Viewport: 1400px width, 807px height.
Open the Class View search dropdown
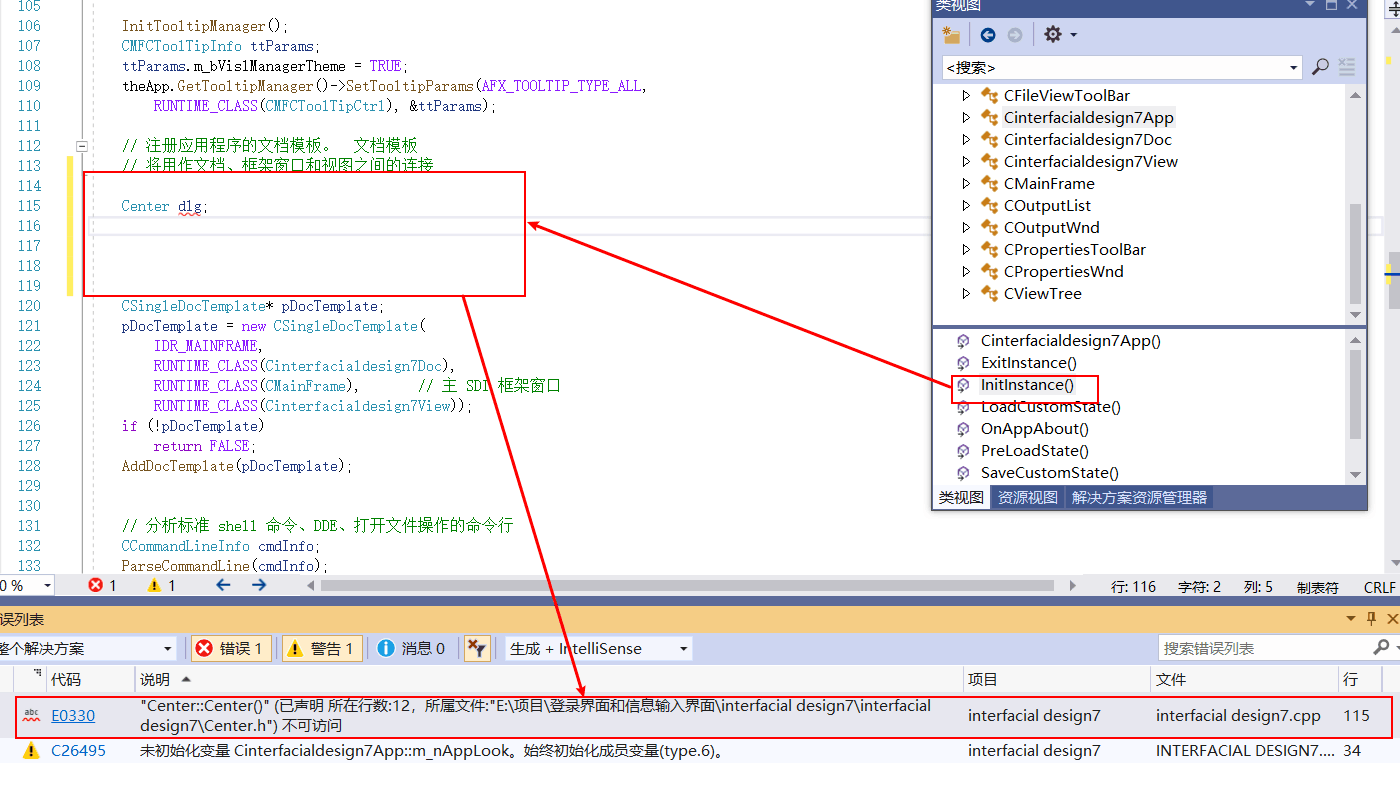(x=1292, y=67)
